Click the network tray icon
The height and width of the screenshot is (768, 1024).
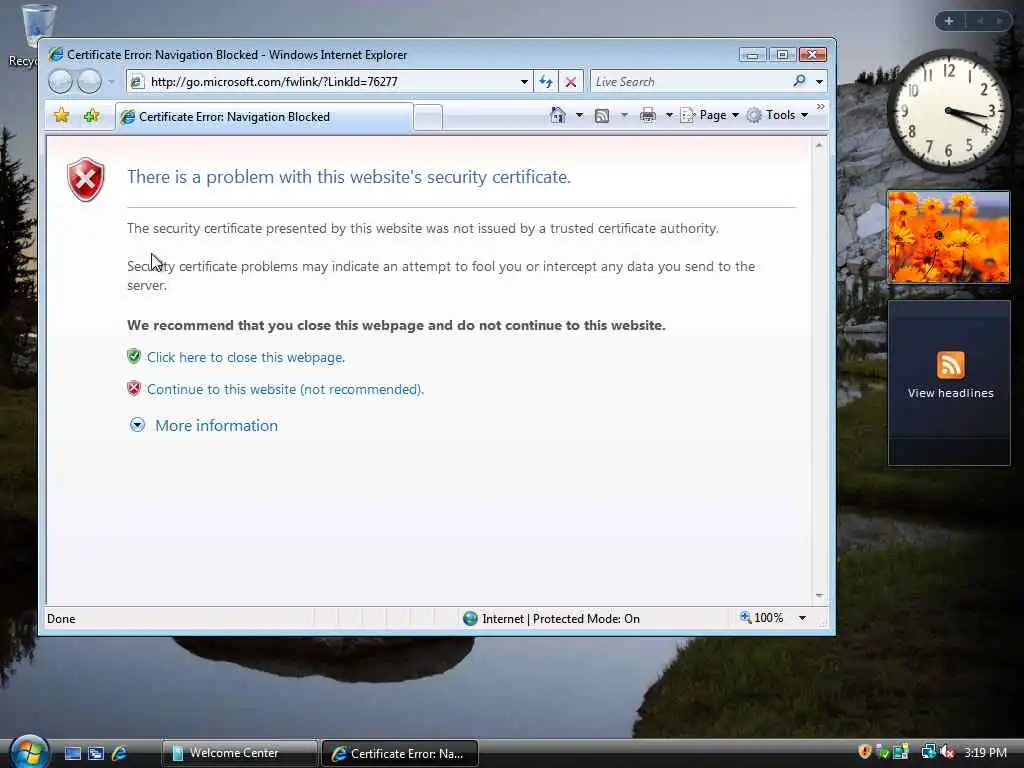928,752
